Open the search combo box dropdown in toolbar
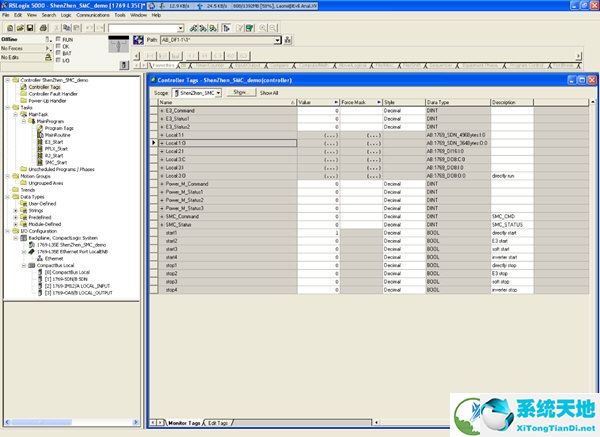Viewport: 600px width, 437px height. tap(180, 28)
